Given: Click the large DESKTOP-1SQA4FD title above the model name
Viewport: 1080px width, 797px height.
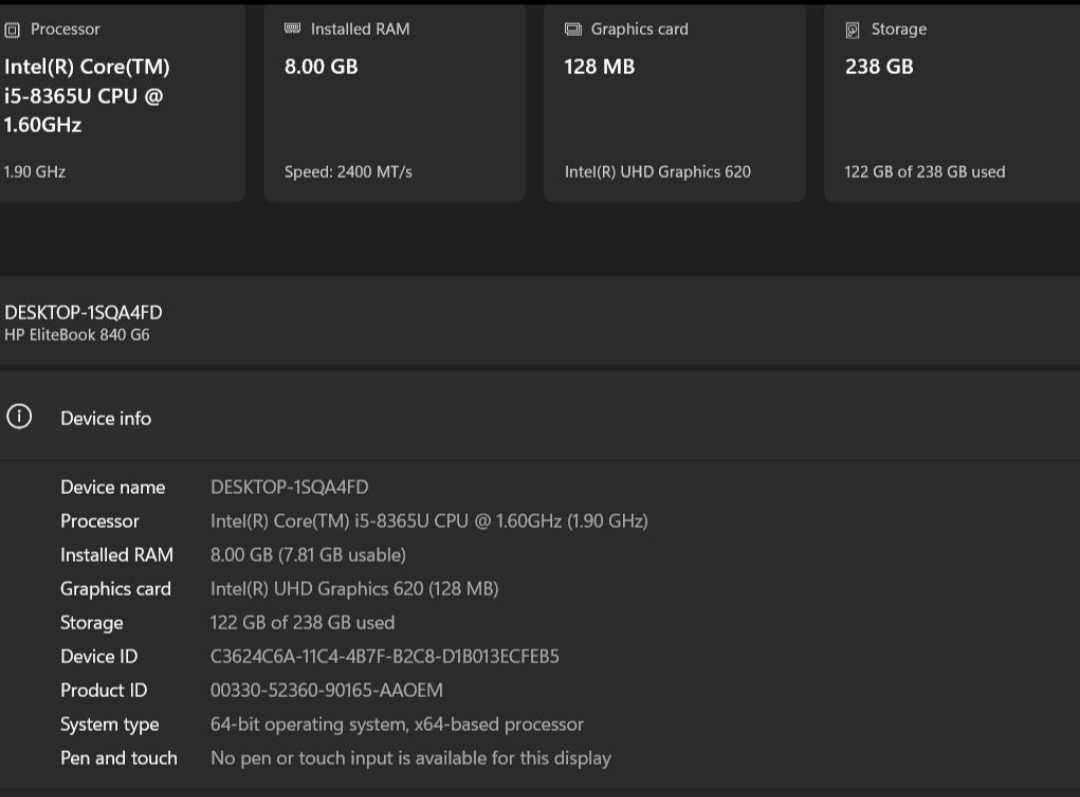Looking at the screenshot, I should 83,313.
